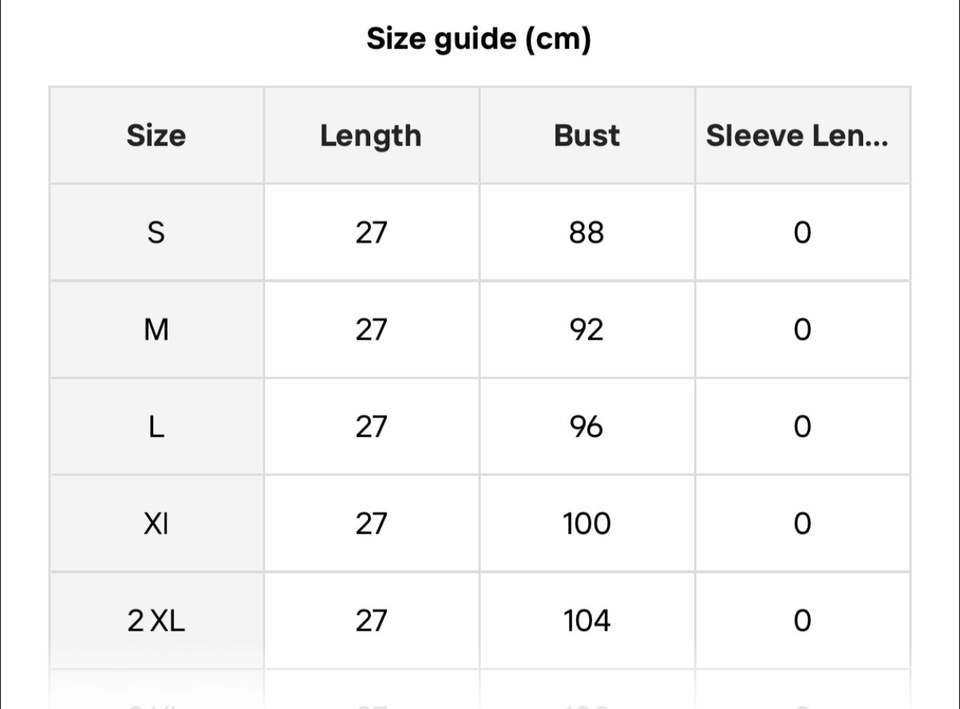
Task: Click the Size guide (cm) title
Action: (x=479, y=39)
